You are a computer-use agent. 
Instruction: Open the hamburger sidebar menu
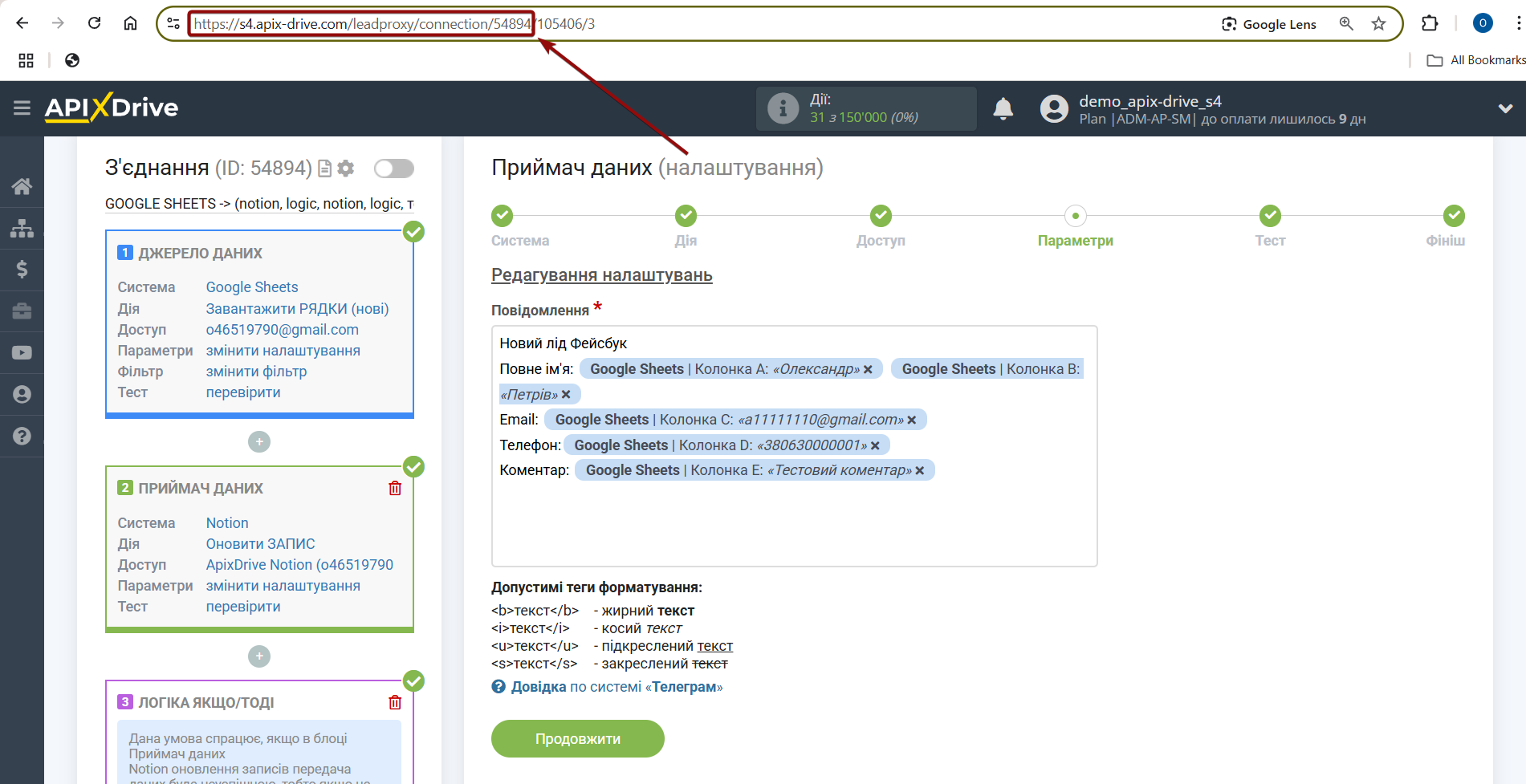pos(22,108)
